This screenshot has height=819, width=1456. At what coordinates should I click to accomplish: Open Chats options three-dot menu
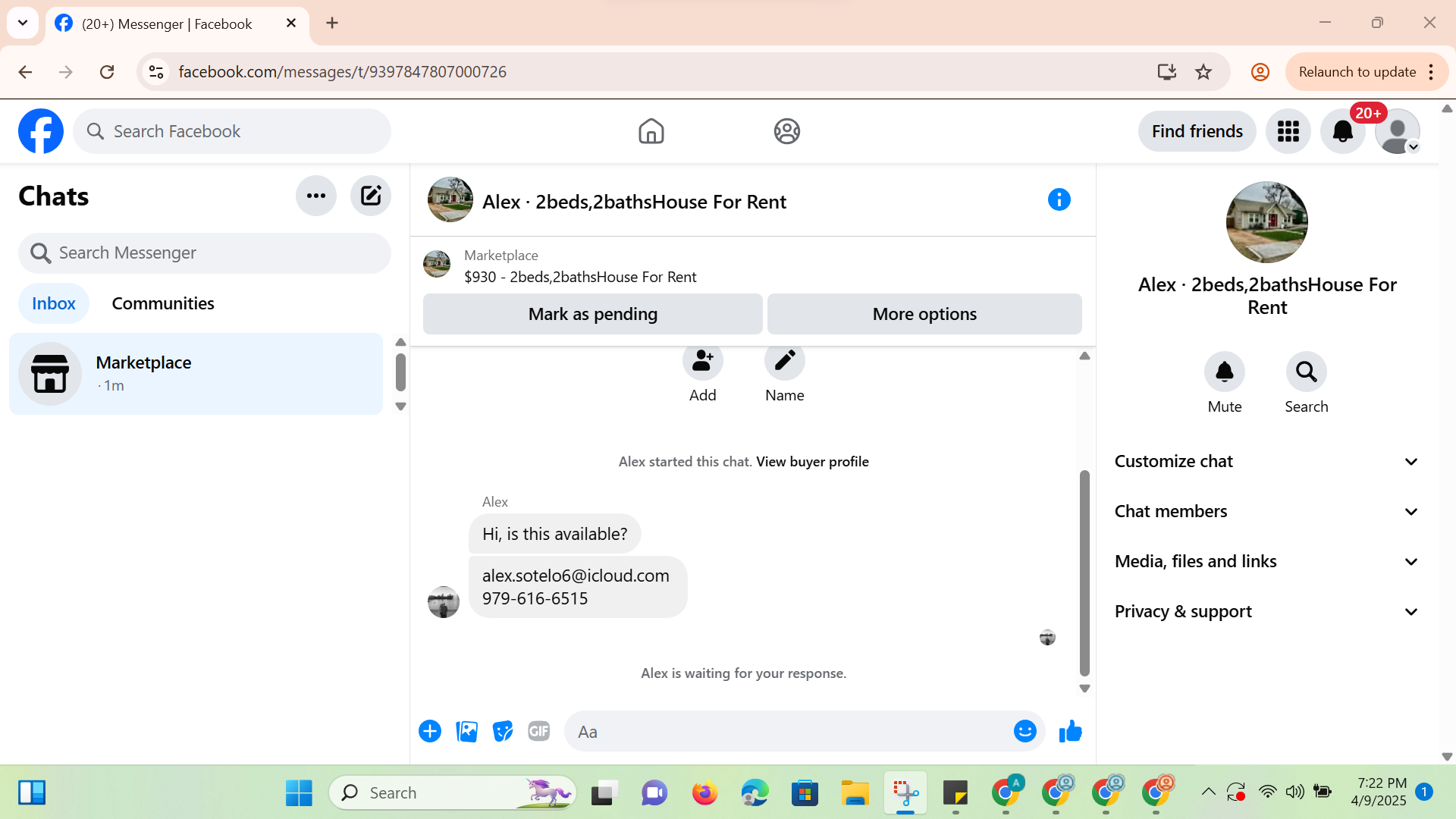(316, 196)
